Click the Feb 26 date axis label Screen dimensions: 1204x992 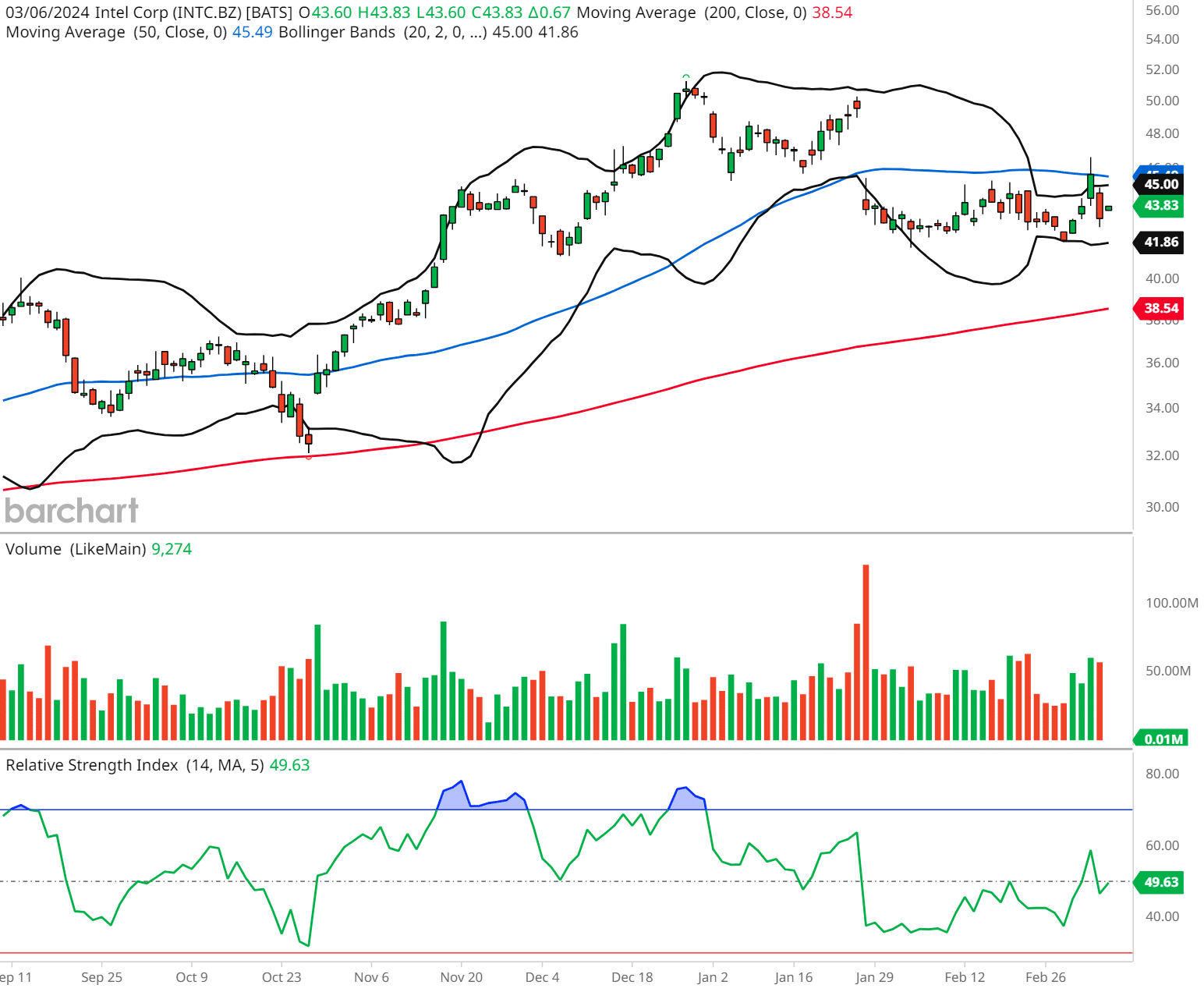1046,977
